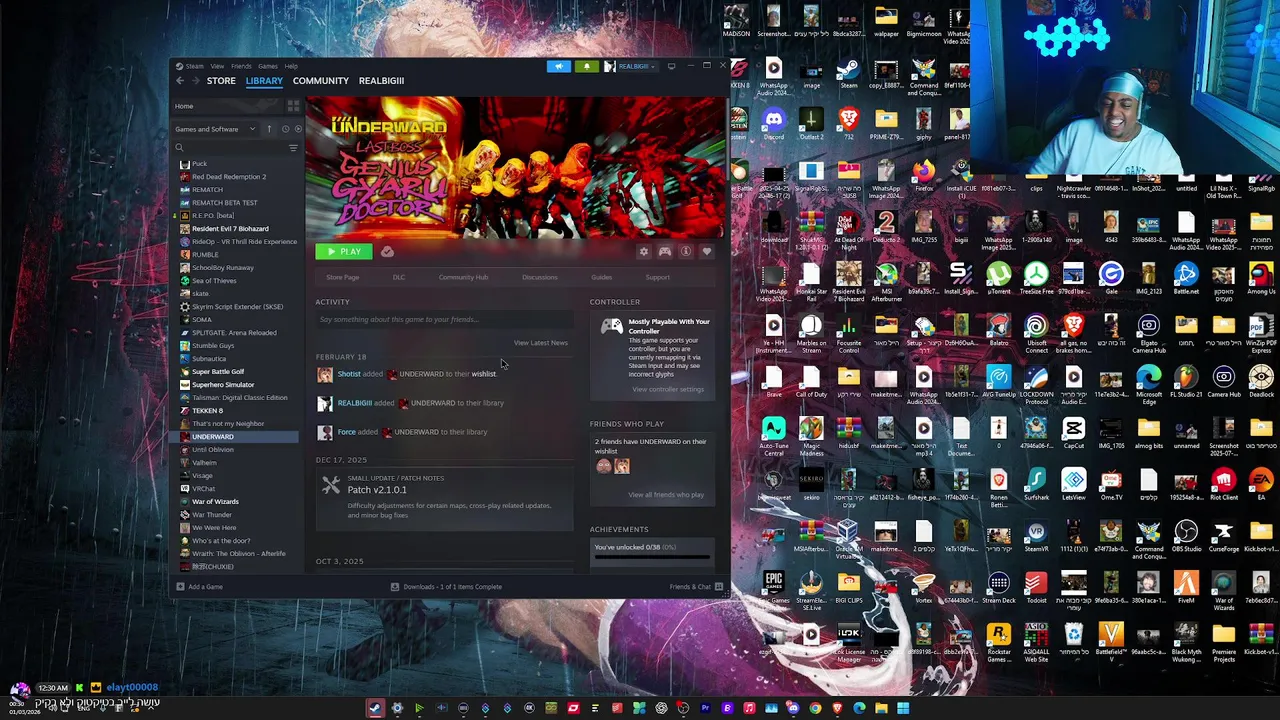The height and width of the screenshot is (720, 1280).
Task: Open the Discussions tab
Action: tap(539, 278)
